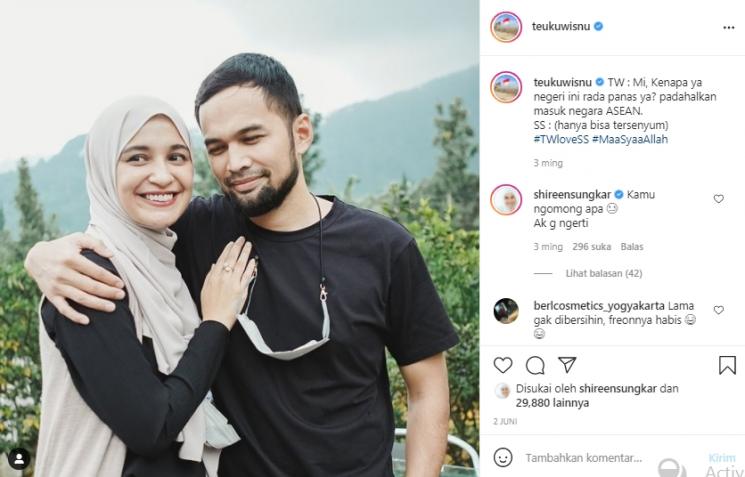Image resolution: width=745 pixels, height=477 pixels.
Task: Like the post with the heart icon
Action: (503, 365)
